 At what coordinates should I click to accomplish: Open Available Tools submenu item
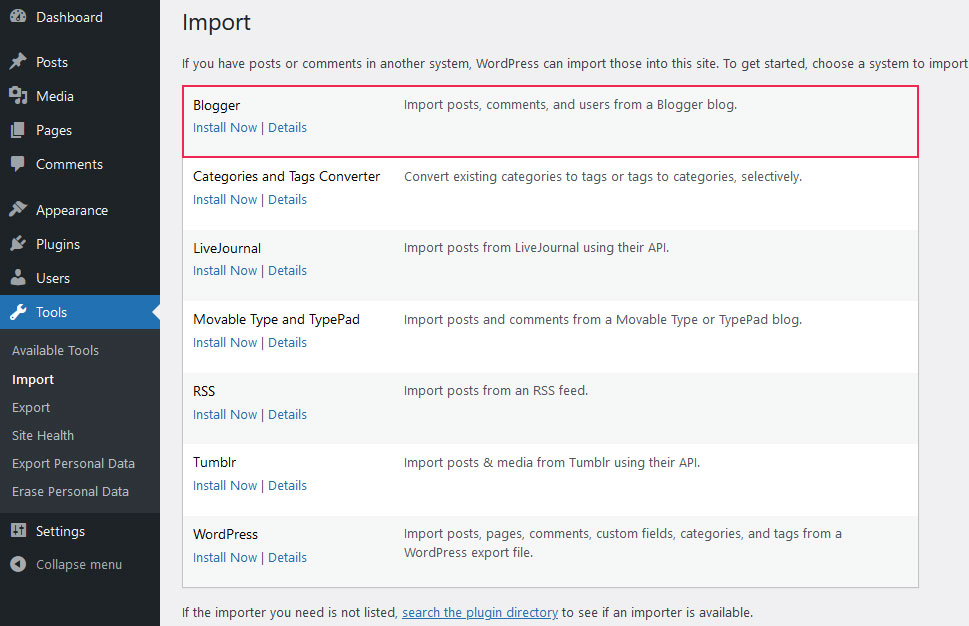tap(56, 350)
